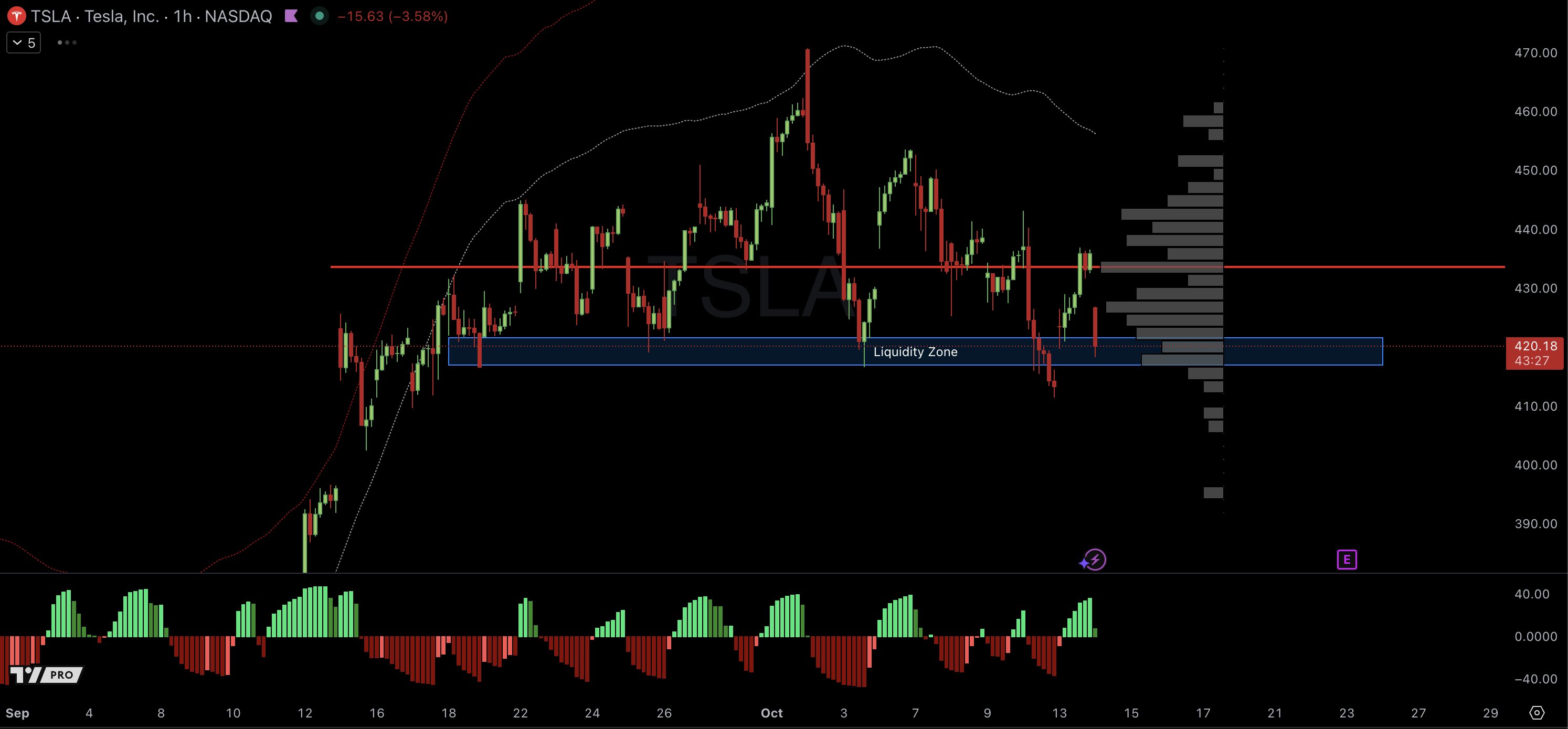Click the 23 date on time axis
The height and width of the screenshot is (729, 1568).
coord(1347,713)
